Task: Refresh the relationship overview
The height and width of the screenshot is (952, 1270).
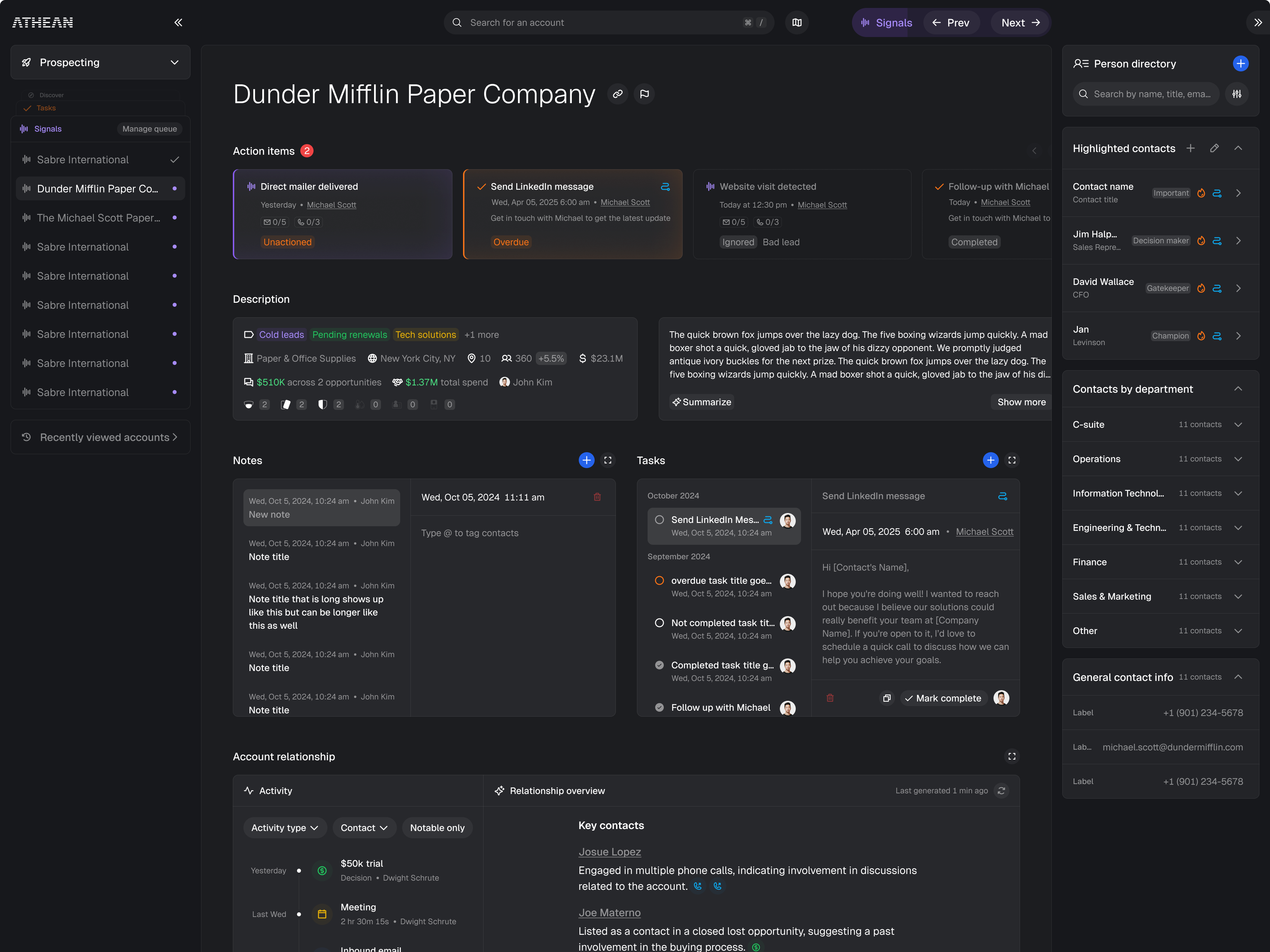Action: pos(1001,791)
